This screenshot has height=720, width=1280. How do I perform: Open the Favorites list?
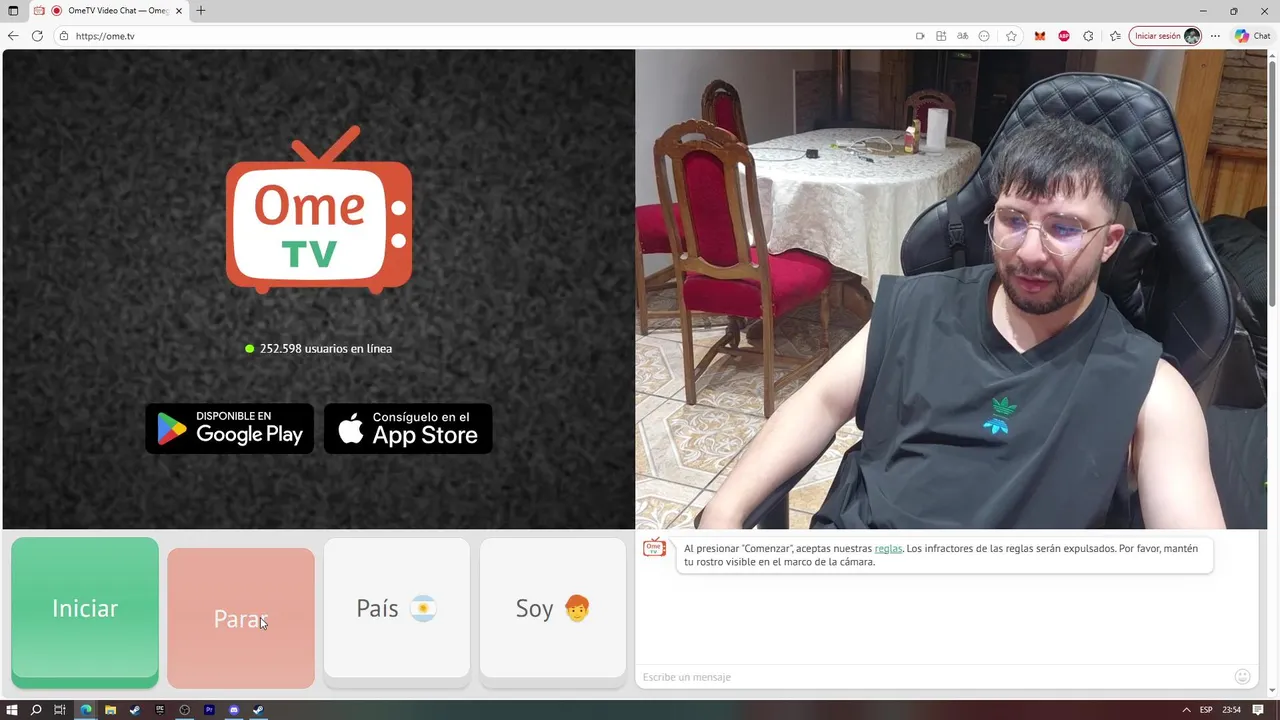[x=1115, y=36]
